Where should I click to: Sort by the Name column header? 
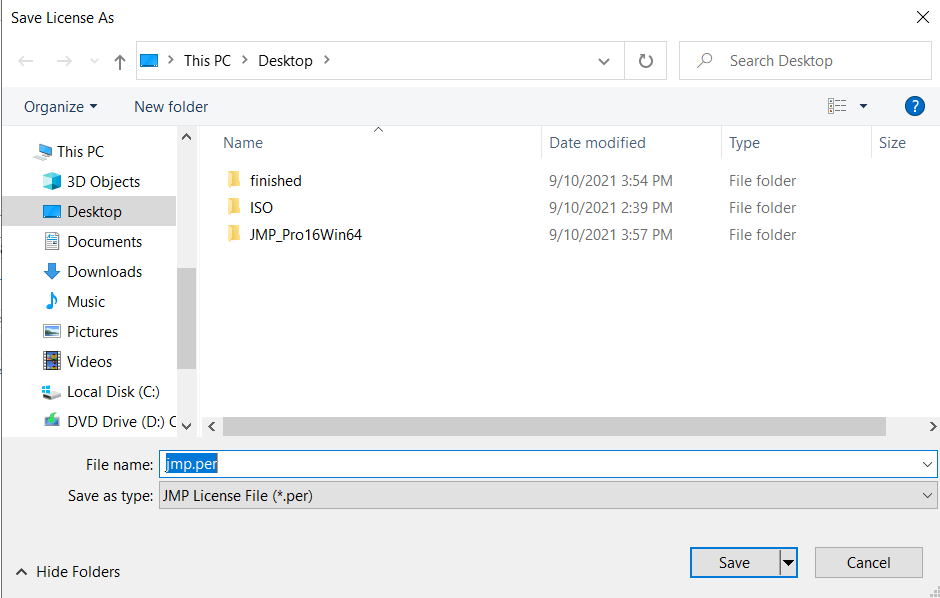coord(243,143)
